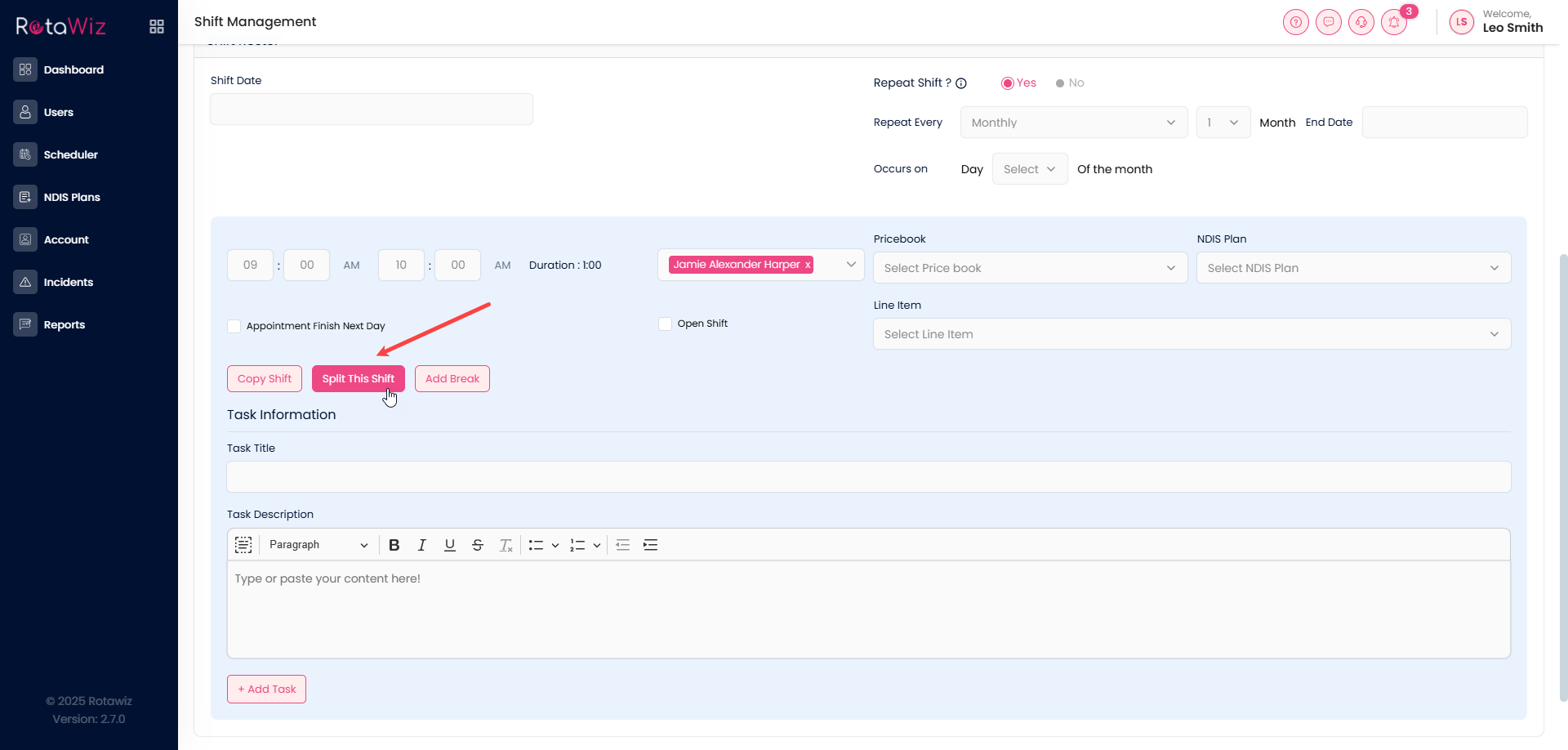Click the increase indent icon
The image size is (1568, 750).
point(650,545)
